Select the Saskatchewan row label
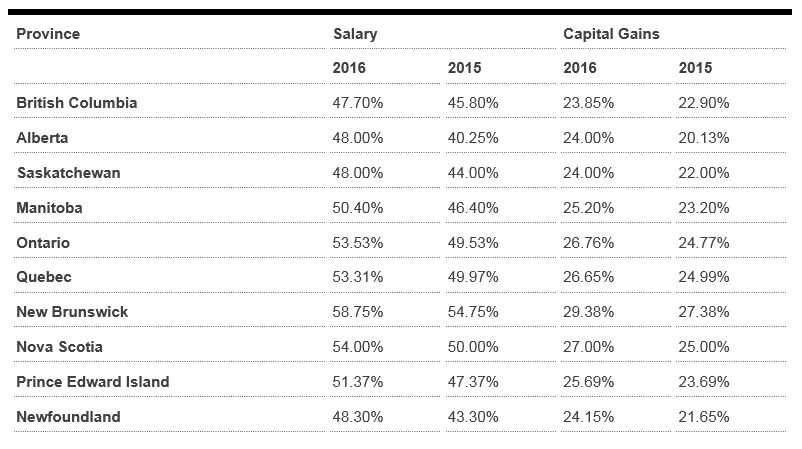Image resolution: width=802 pixels, height=449 pixels. [x=68, y=173]
